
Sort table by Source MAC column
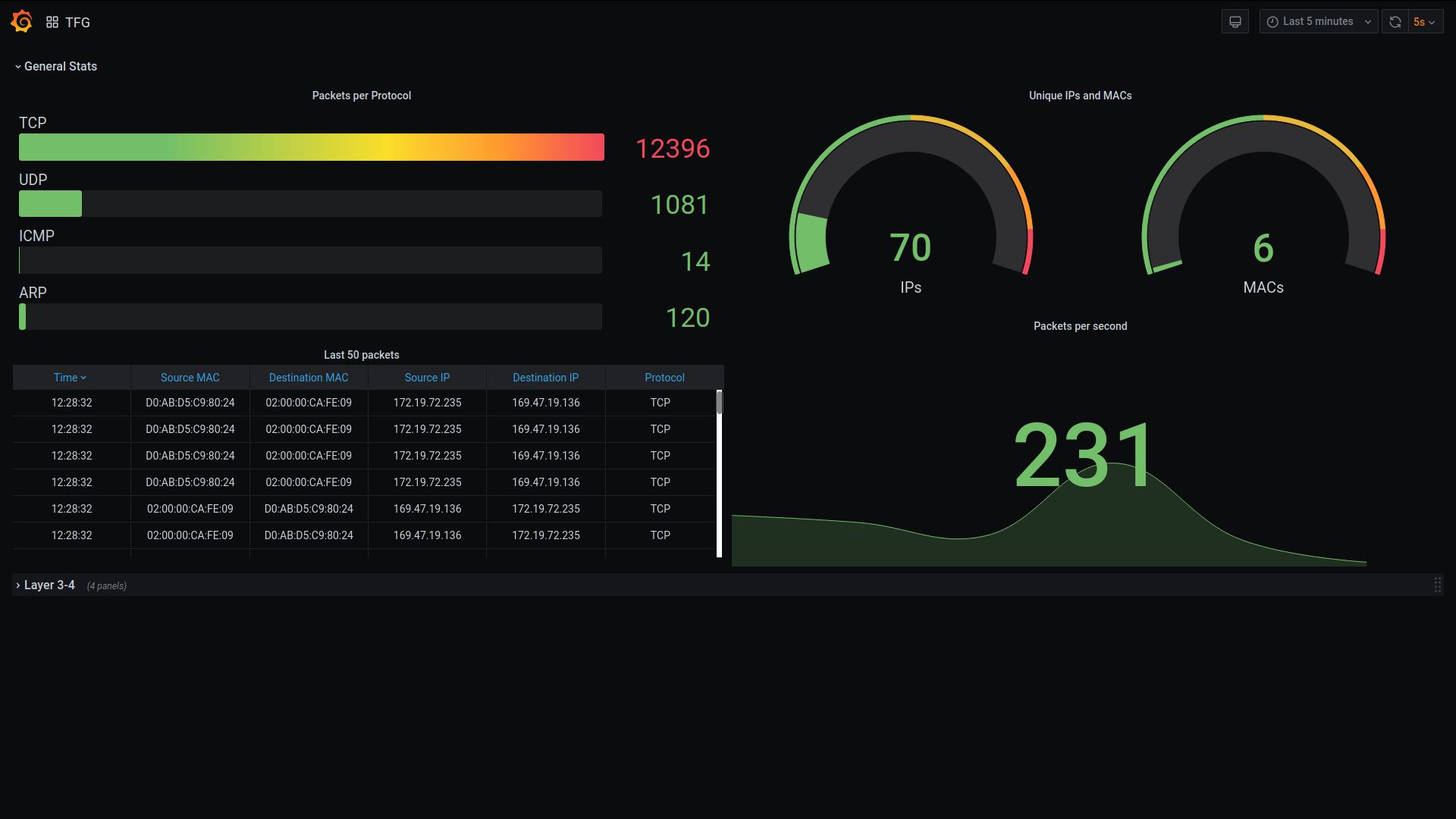pos(190,378)
